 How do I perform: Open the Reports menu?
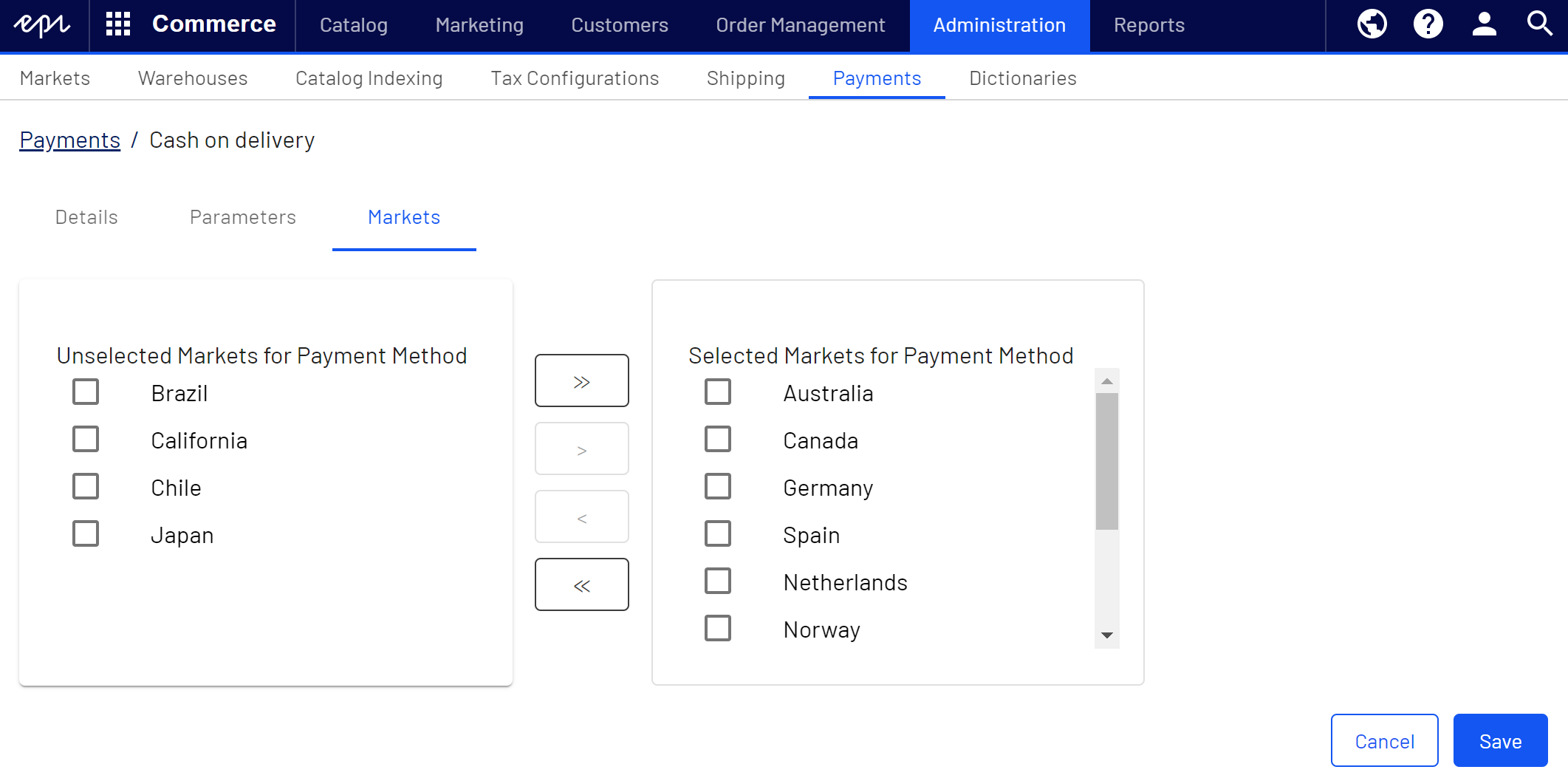coord(1148,24)
